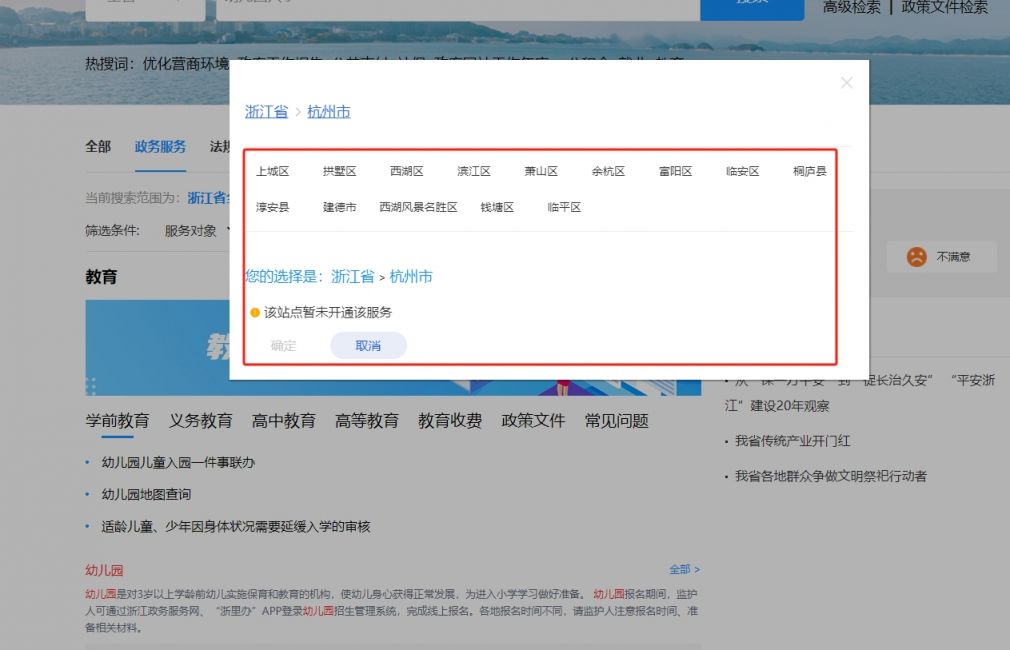Click the red 幼儿园 heading link
Viewport: 1010px width, 650px height.
pyautogui.click(x=104, y=570)
